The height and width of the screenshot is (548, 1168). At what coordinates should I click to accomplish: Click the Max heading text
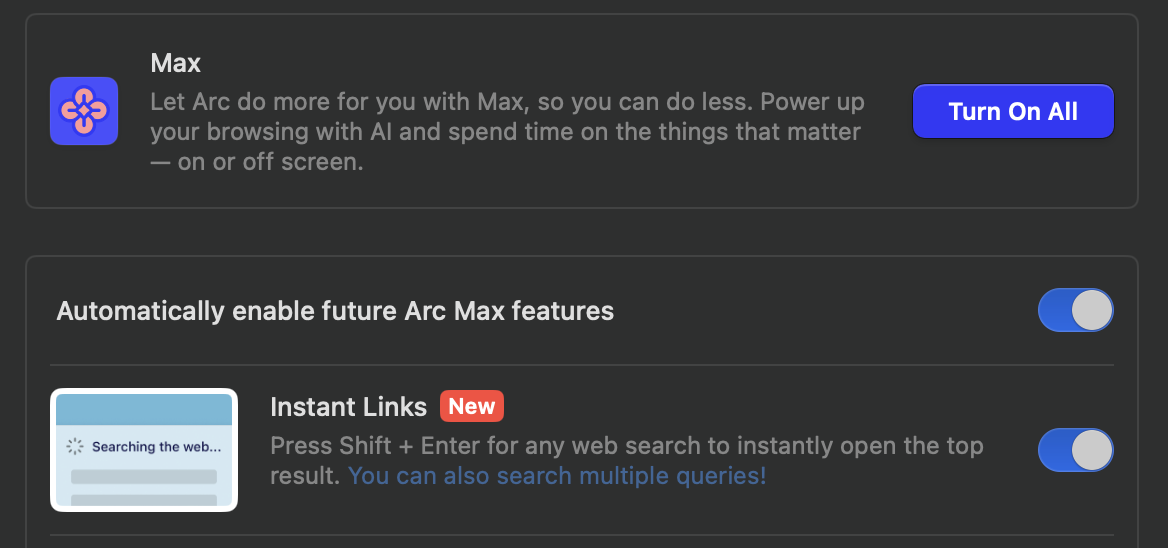pyautogui.click(x=175, y=64)
